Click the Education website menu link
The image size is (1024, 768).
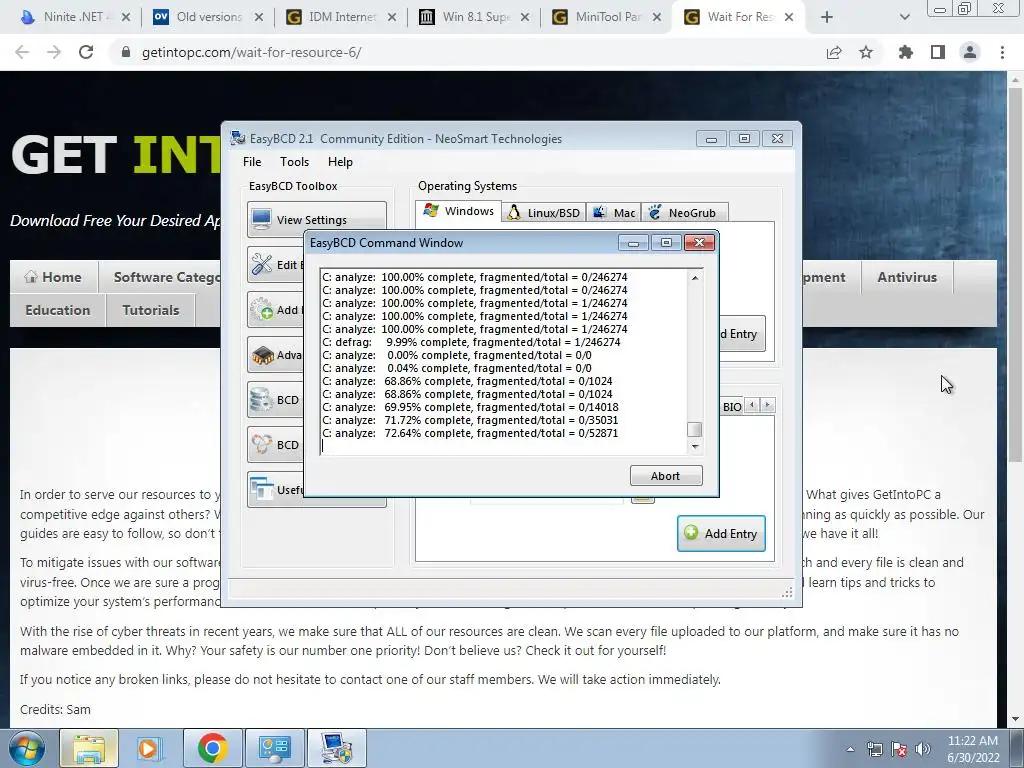(x=57, y=310)
